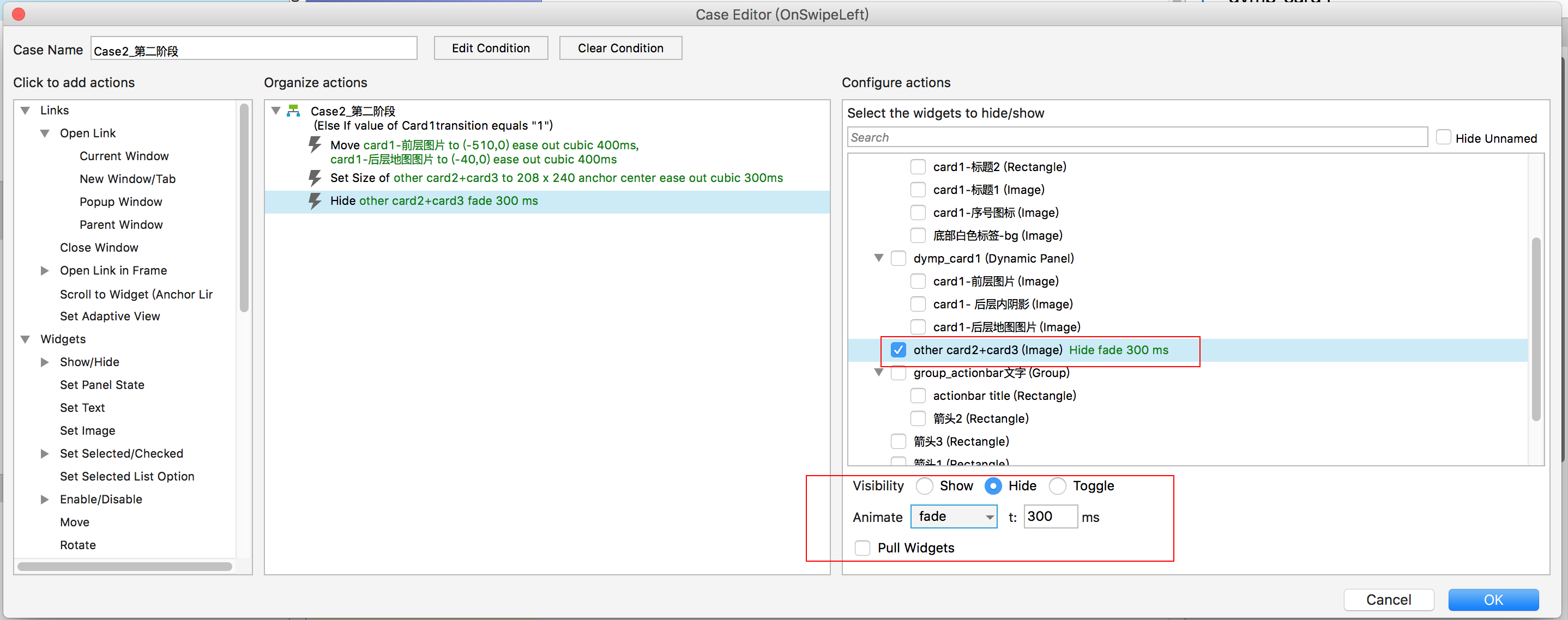Select the Show visibility radio button
1568x620 pixels.
[925, 485]
